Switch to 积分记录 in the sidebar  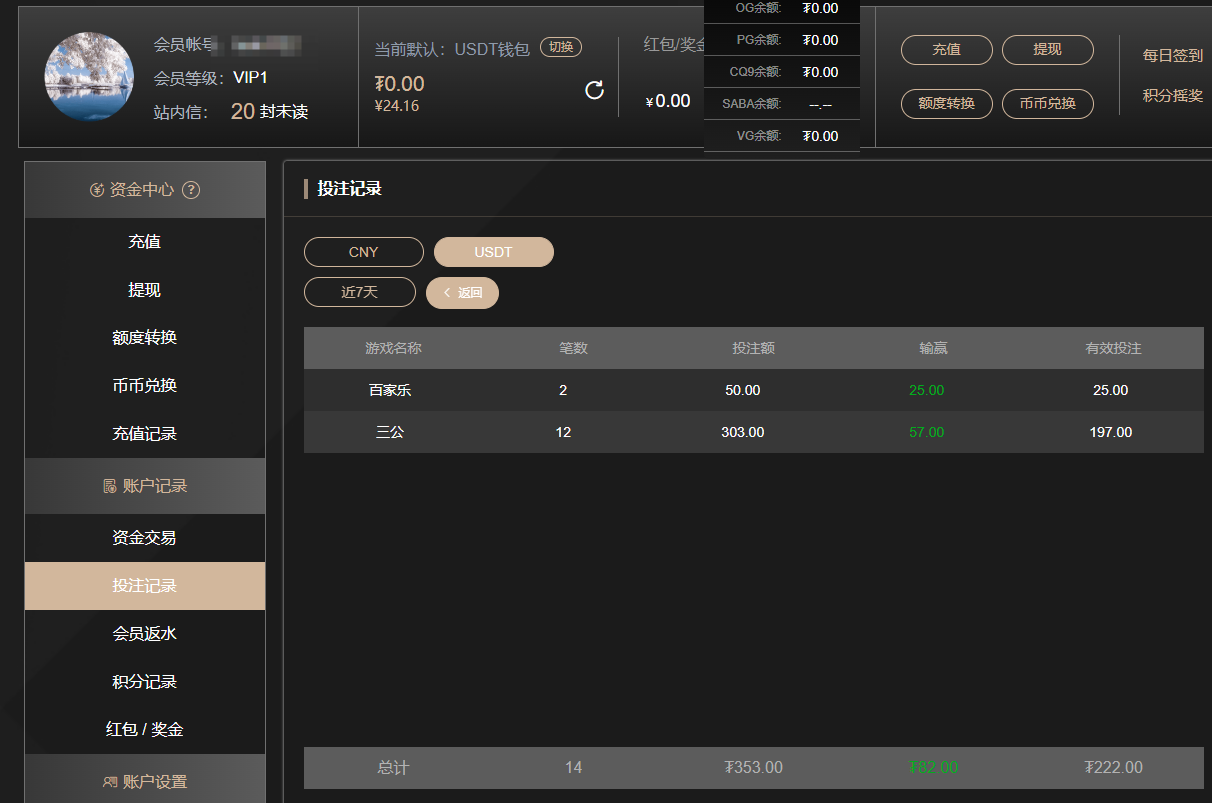[x=144, y=681]
